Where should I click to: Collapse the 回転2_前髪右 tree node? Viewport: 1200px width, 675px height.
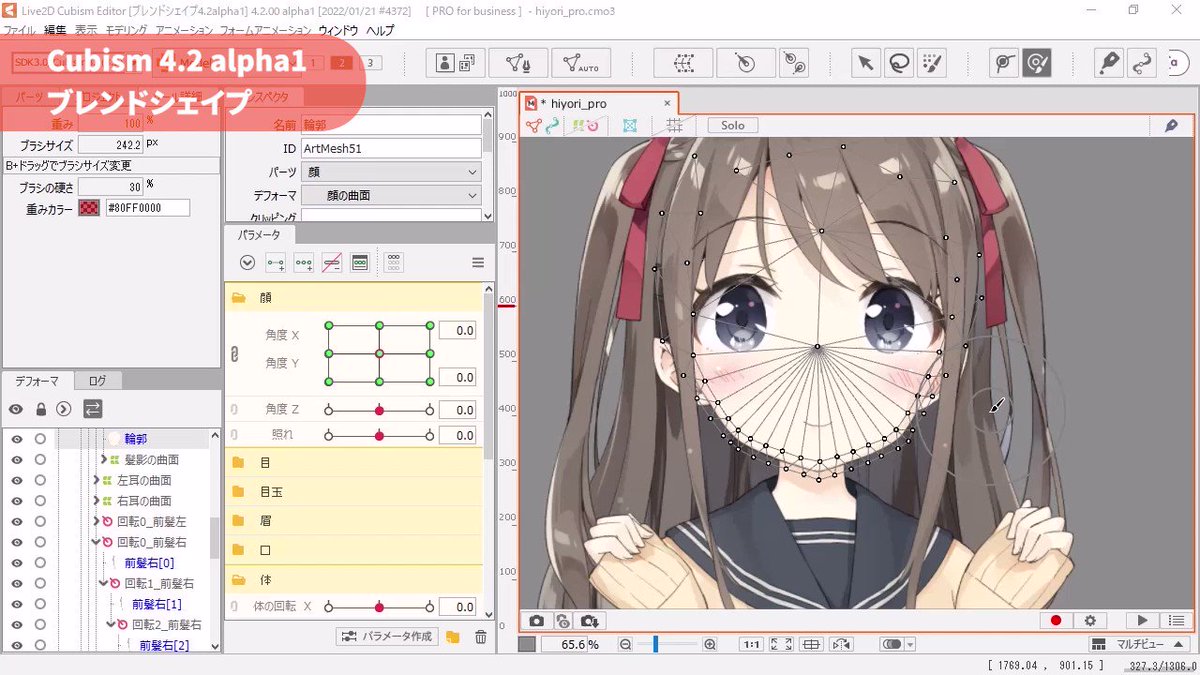tap(112, 625)
